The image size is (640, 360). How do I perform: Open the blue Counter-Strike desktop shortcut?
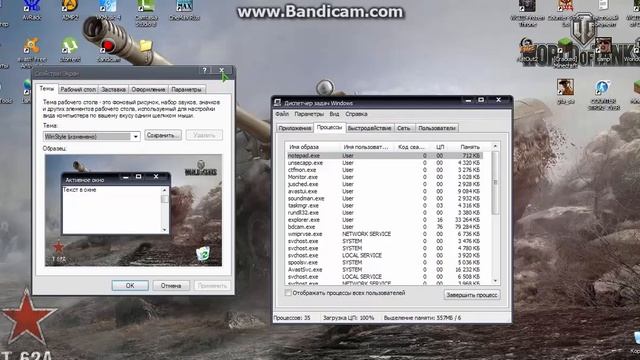(602, 93)
